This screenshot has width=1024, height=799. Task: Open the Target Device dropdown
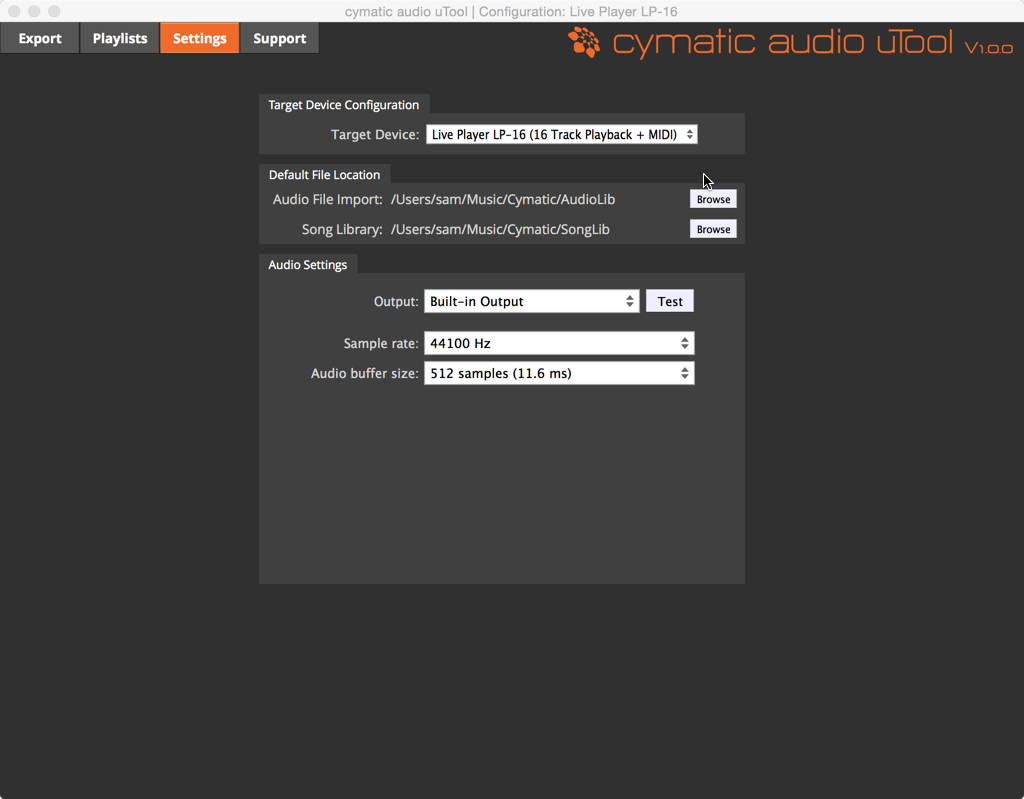tap(562, 135)
